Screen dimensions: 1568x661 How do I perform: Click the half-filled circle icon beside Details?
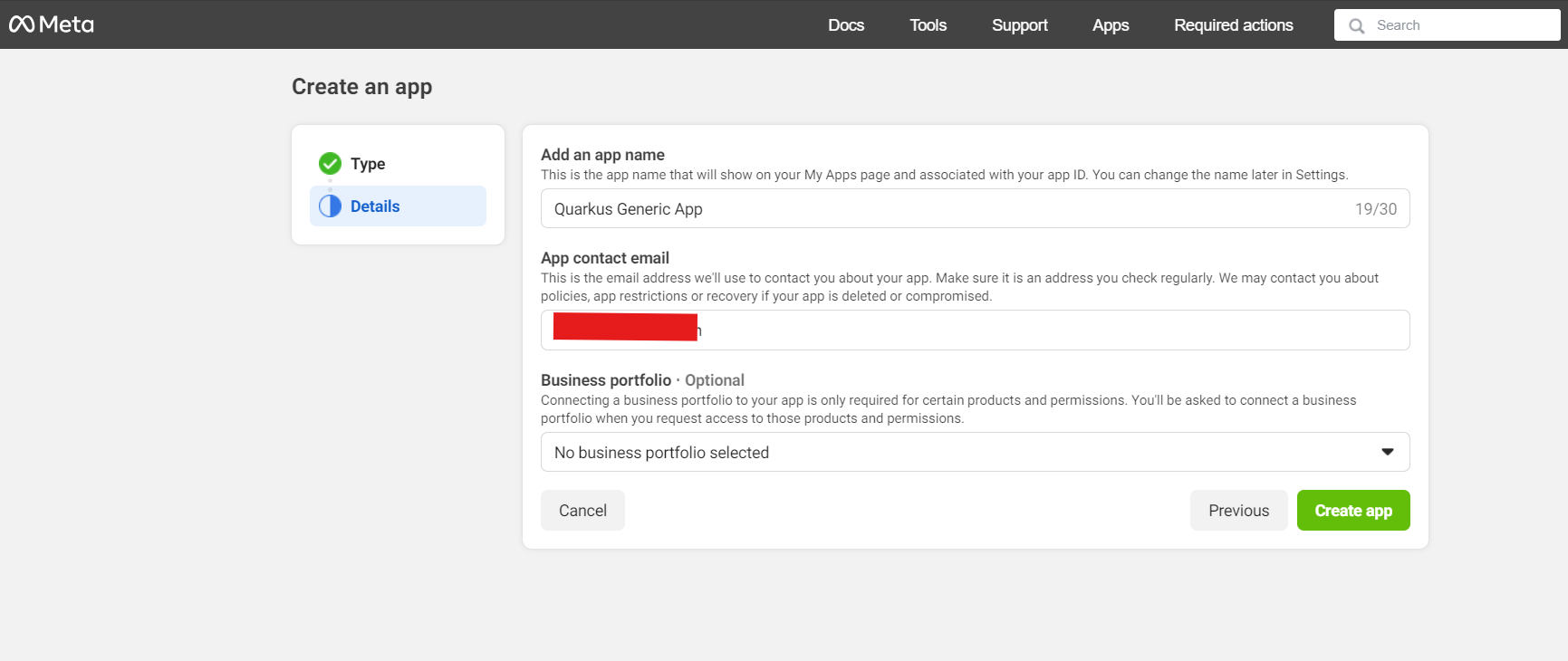(x=330, y=206)
